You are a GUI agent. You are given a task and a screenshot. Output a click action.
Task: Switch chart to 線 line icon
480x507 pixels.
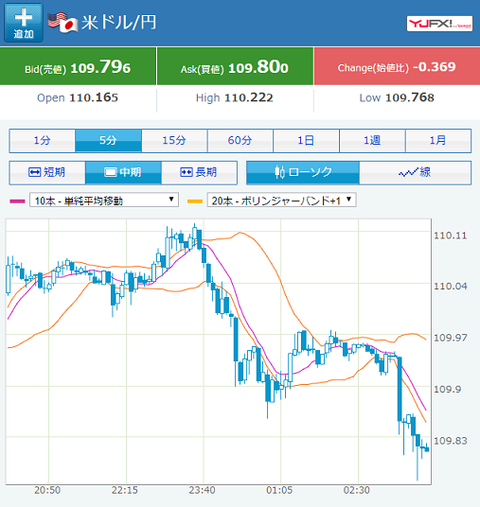(x=408, y=173)
